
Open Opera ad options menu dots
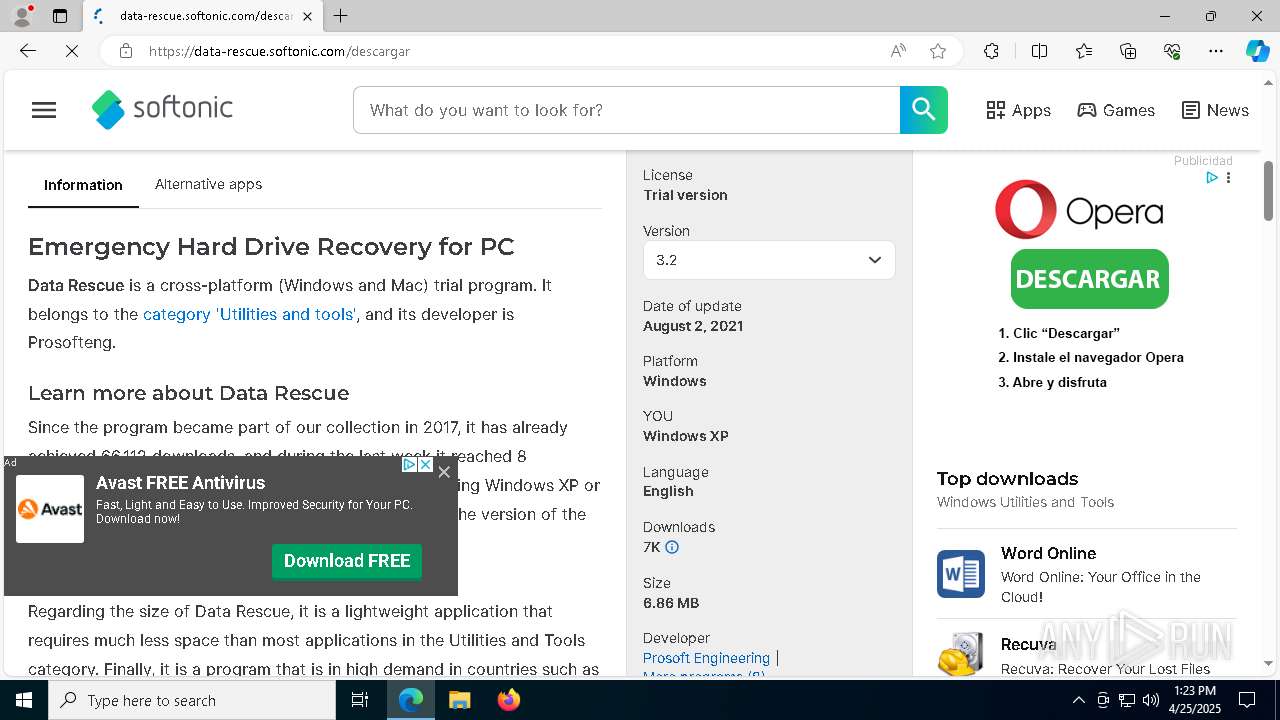point(1228,177)
